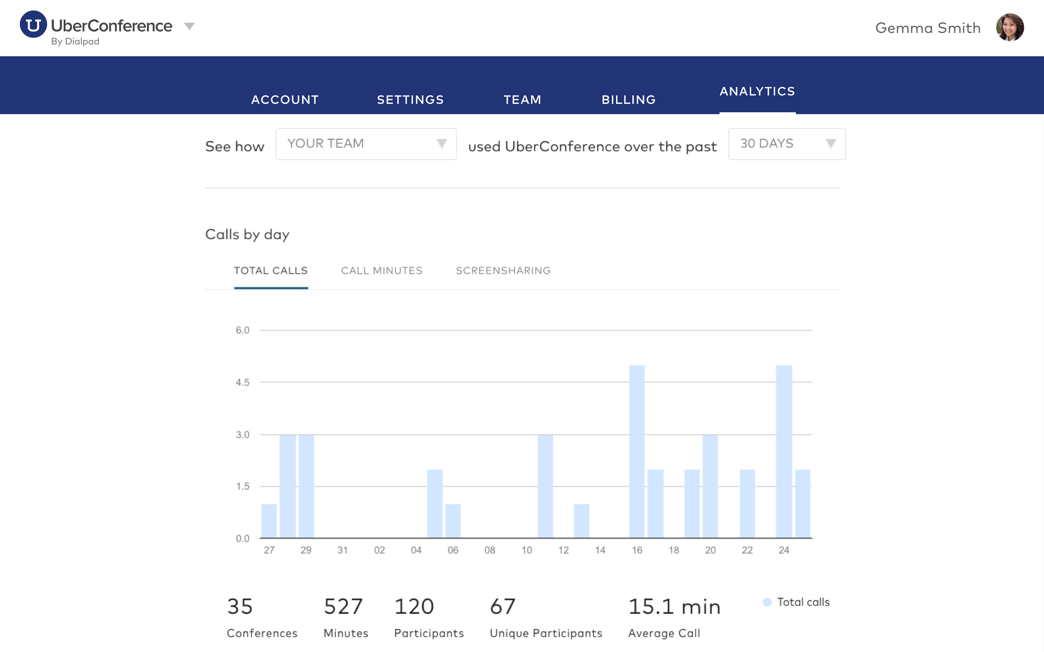Expand the arrow beside UberConference logo
Image resolution: width=1044 pixels, height=652 pixels.
click(x=189, y=27)
